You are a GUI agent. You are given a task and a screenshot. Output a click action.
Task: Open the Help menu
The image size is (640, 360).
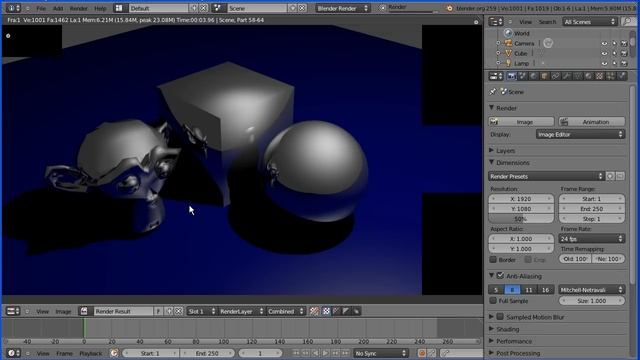[100, 8]
